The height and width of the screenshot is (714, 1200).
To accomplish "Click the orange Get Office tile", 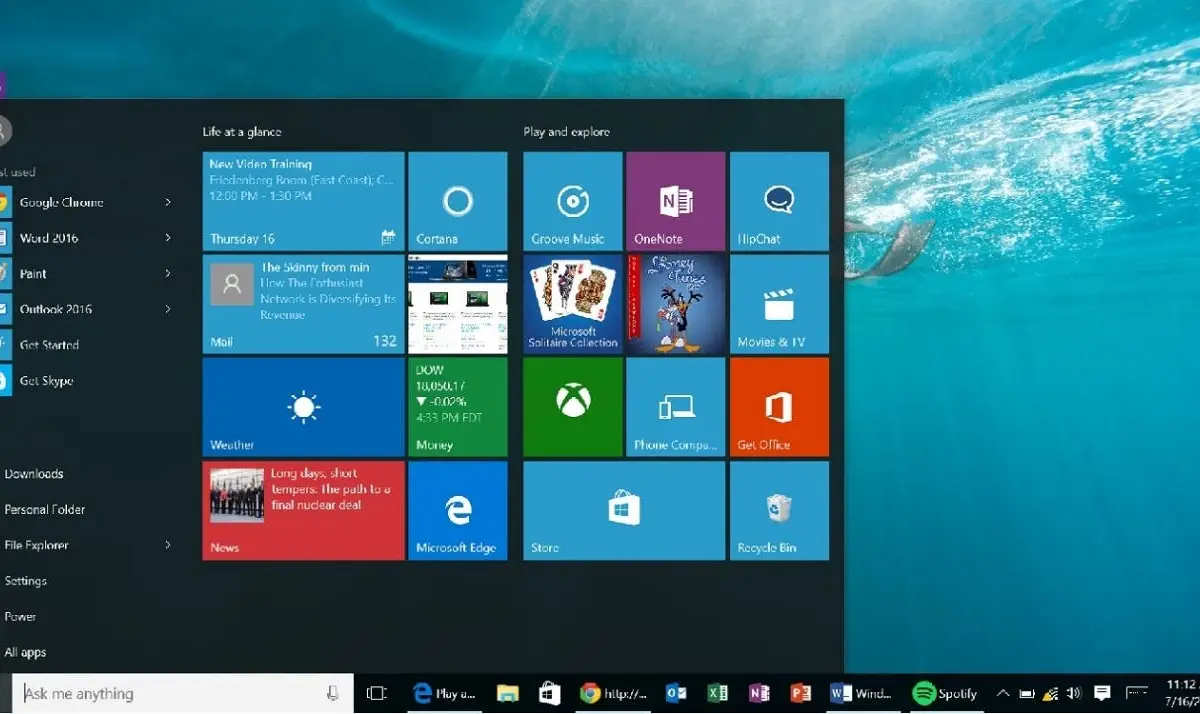I will (x=779, y=407).
